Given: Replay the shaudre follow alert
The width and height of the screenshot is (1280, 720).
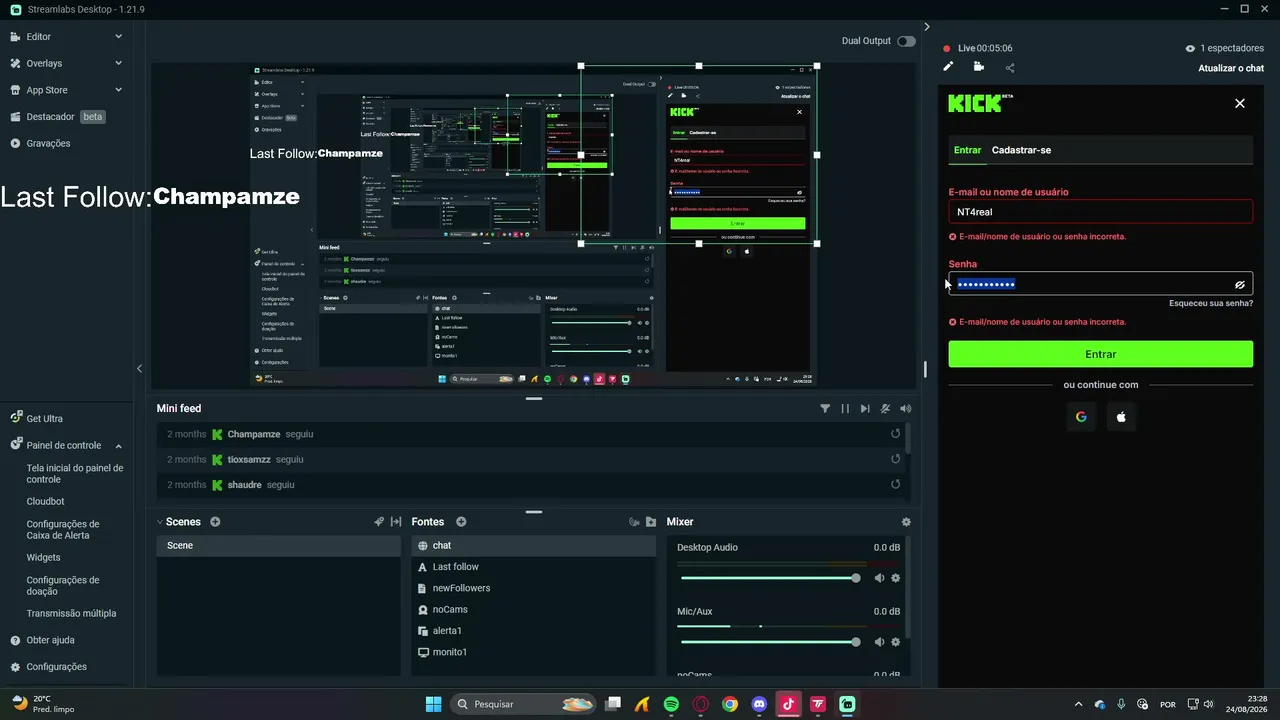Looking at the screenshot, I should click(896, 484).
